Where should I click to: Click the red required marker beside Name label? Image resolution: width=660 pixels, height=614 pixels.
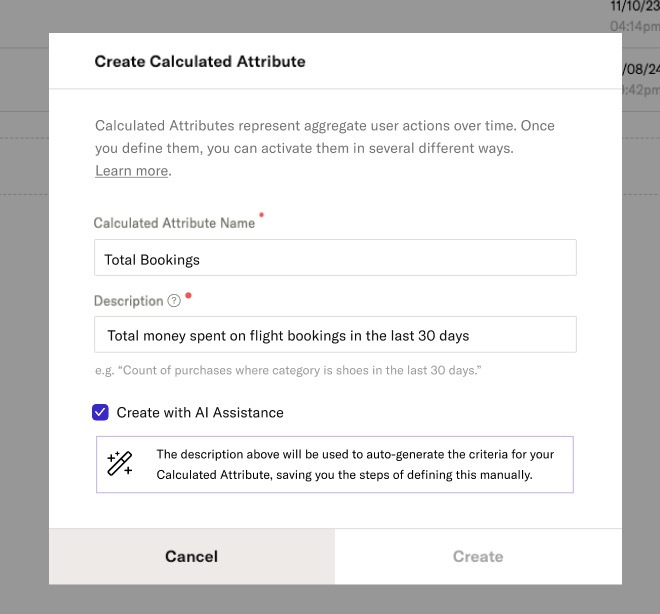tap(262, 215)
